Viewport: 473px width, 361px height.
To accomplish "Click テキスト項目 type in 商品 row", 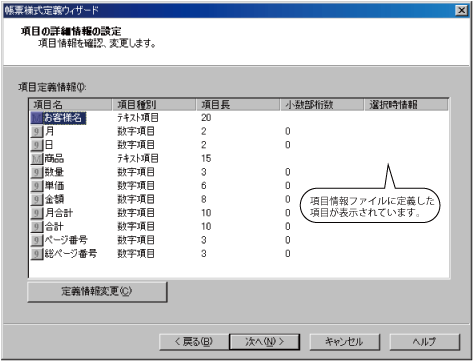I will [138, 159].
